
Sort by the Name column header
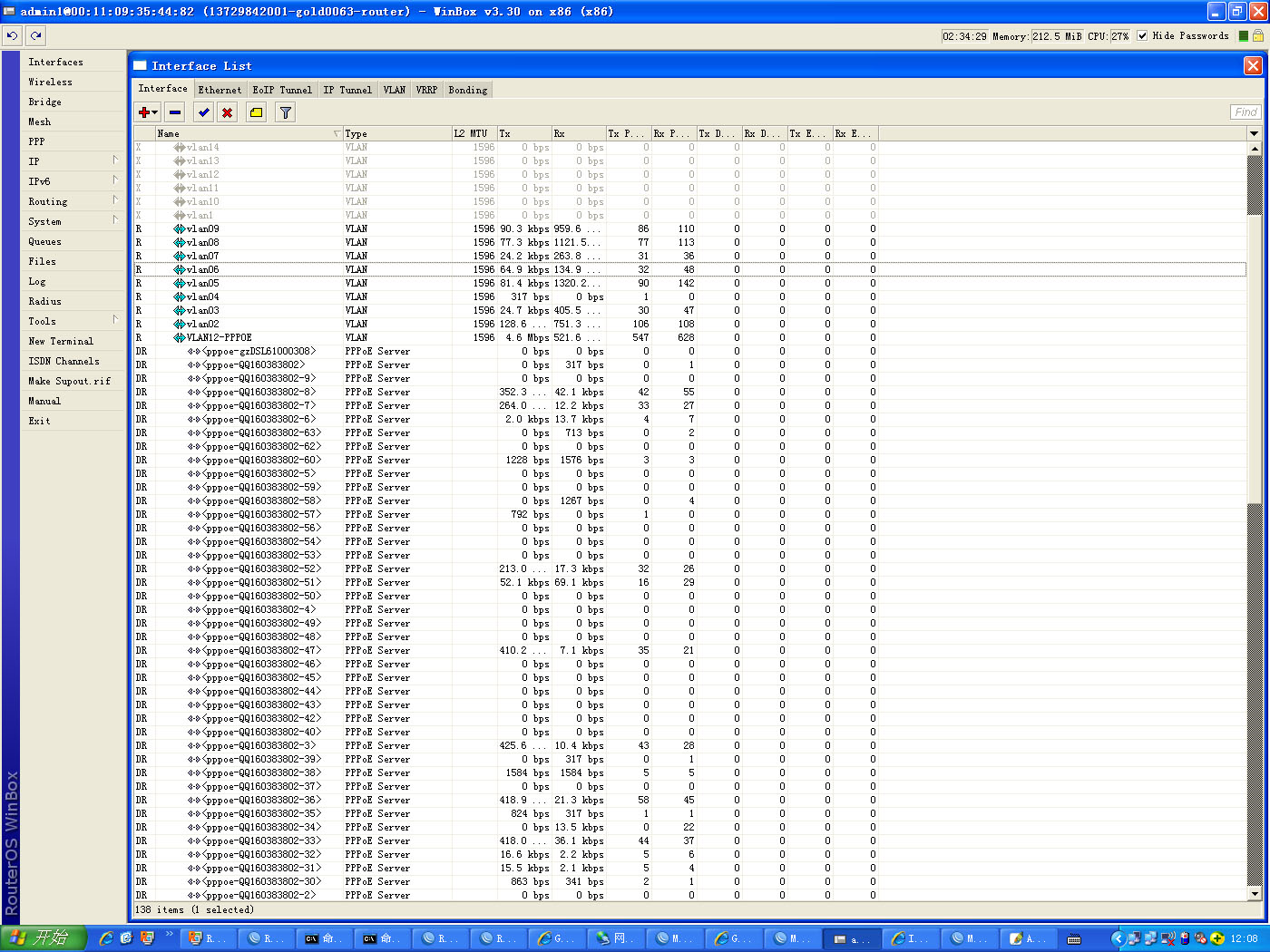tap(249, 133)
